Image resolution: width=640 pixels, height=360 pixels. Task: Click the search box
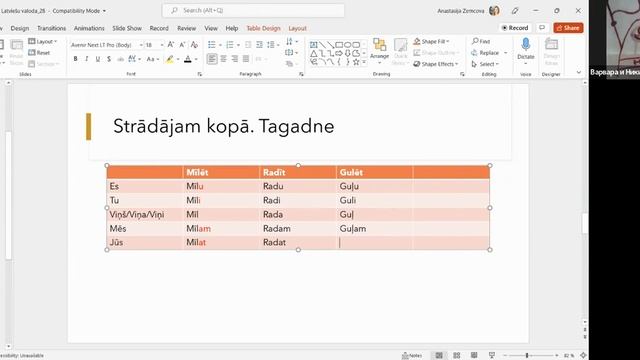pyautogui.click(x=253, y=11)
